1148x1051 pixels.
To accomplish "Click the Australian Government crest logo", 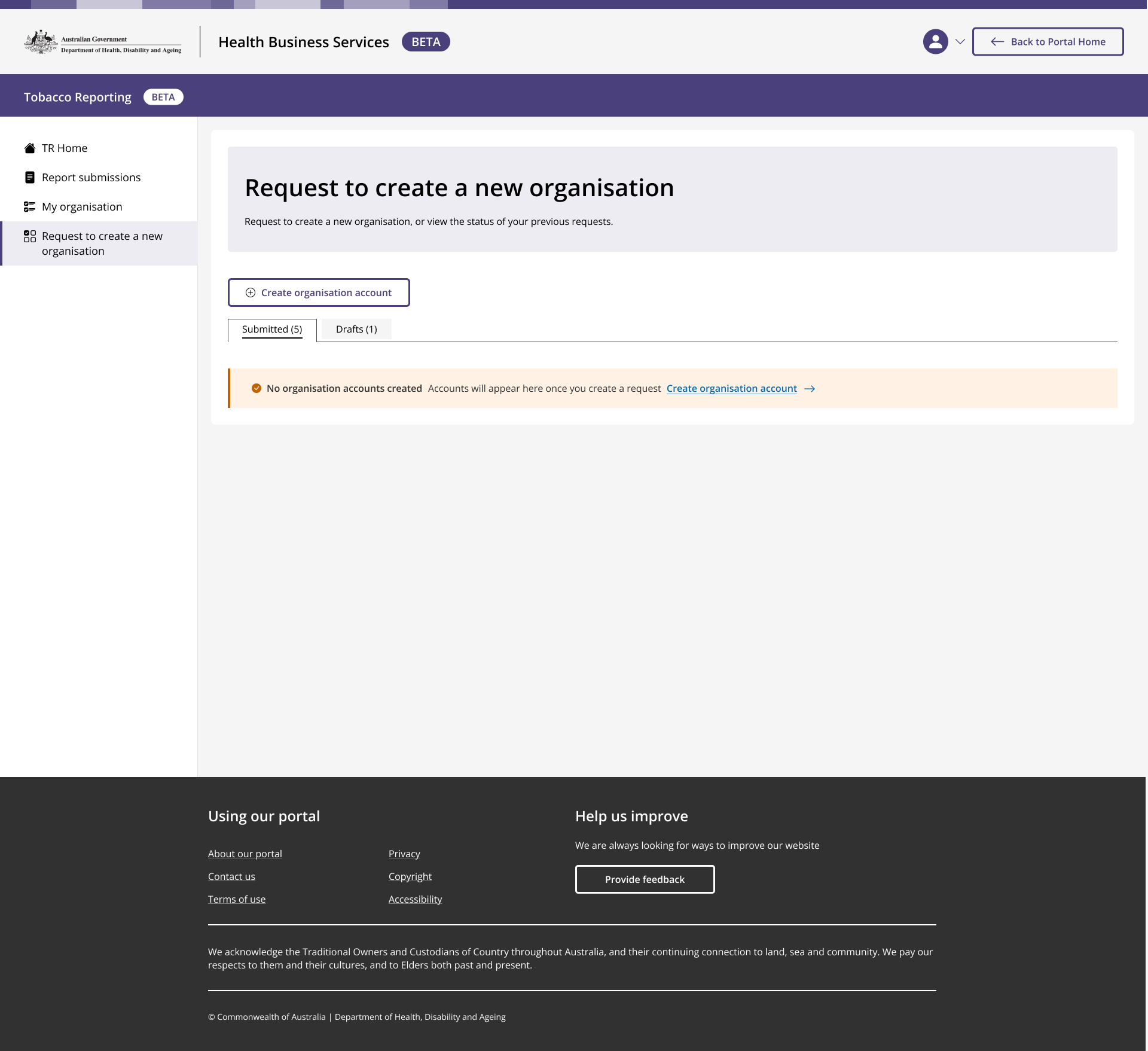I will (41, 42).
